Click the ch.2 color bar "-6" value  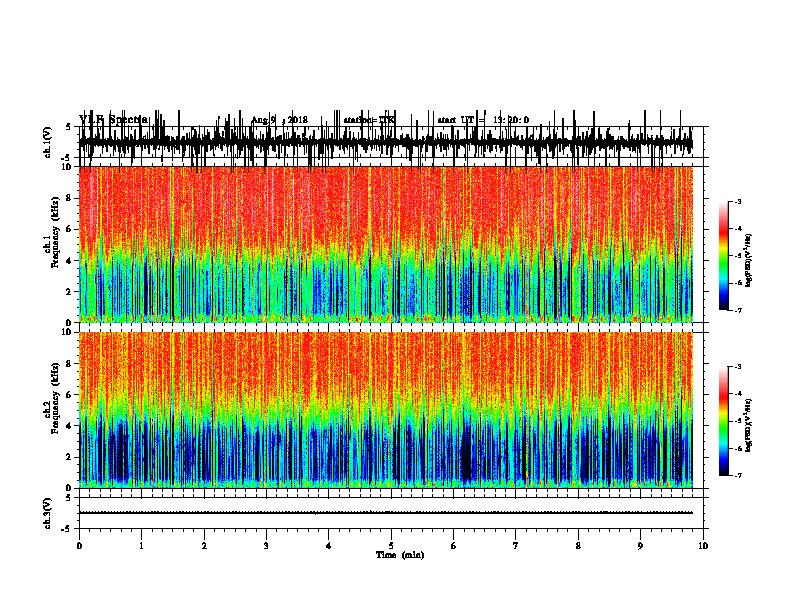coord(737,448)
